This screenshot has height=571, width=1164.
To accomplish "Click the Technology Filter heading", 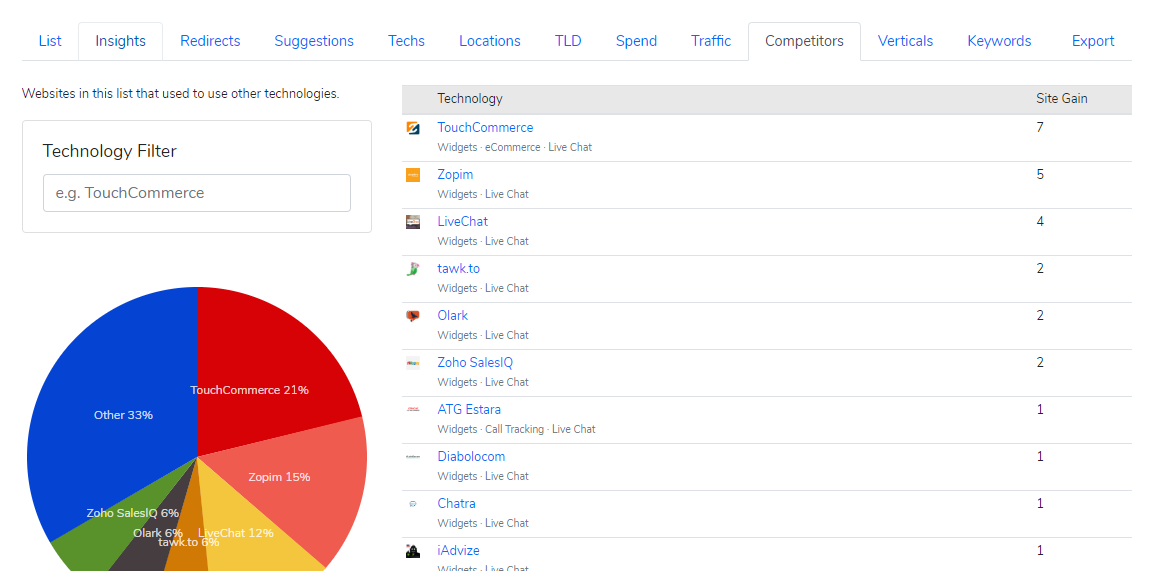I will pyautogui.click(x=110, y=151).
